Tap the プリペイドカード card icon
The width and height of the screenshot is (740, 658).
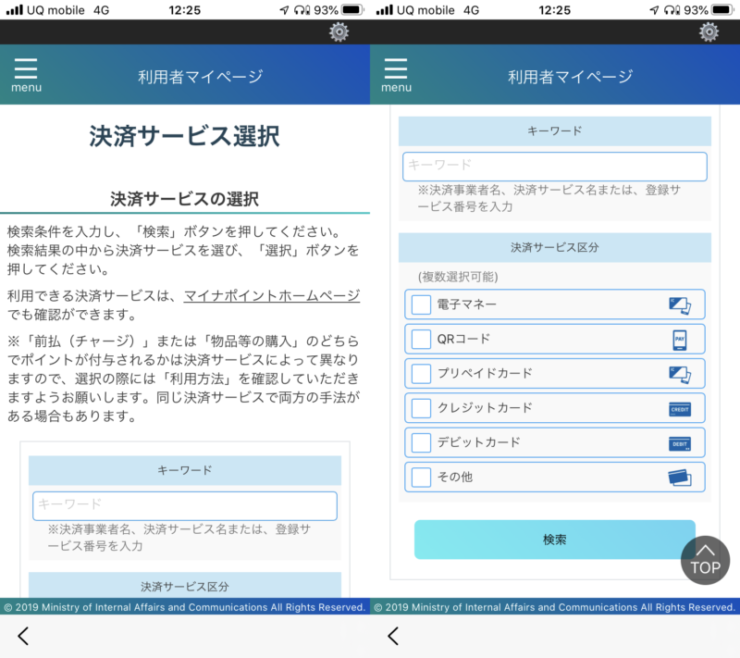(x=680, y=374)
